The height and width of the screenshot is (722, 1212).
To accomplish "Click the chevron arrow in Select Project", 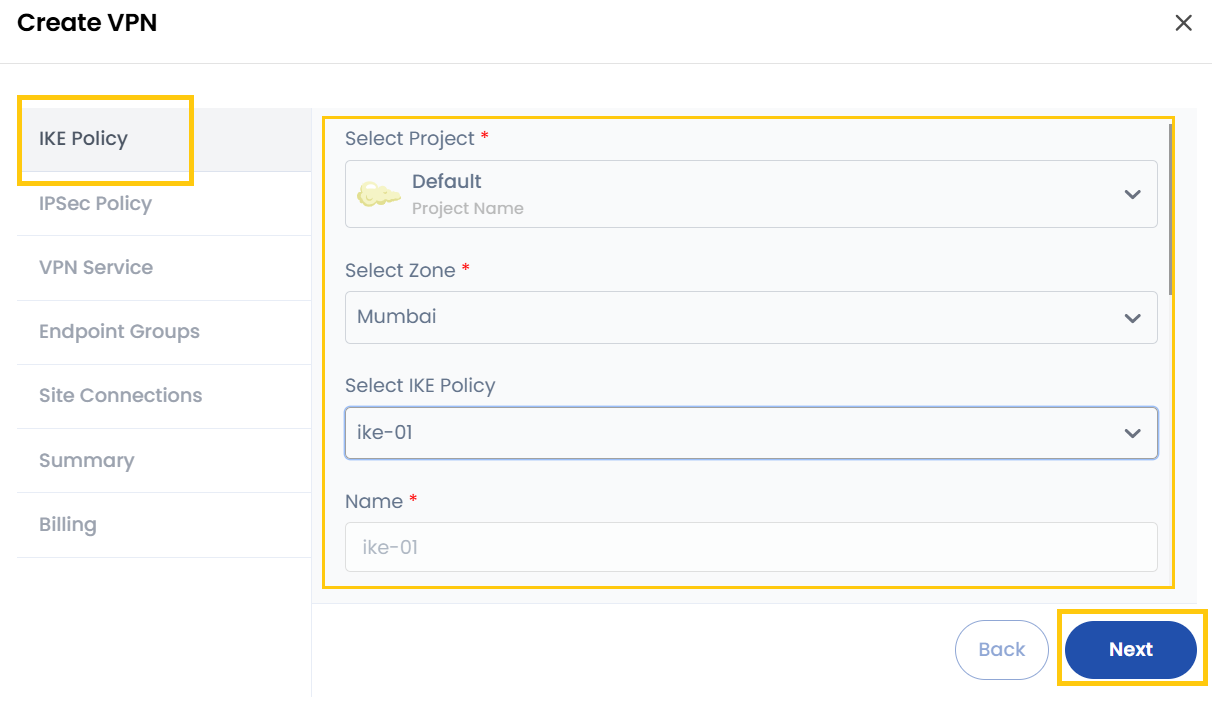I will [1132, 194].
